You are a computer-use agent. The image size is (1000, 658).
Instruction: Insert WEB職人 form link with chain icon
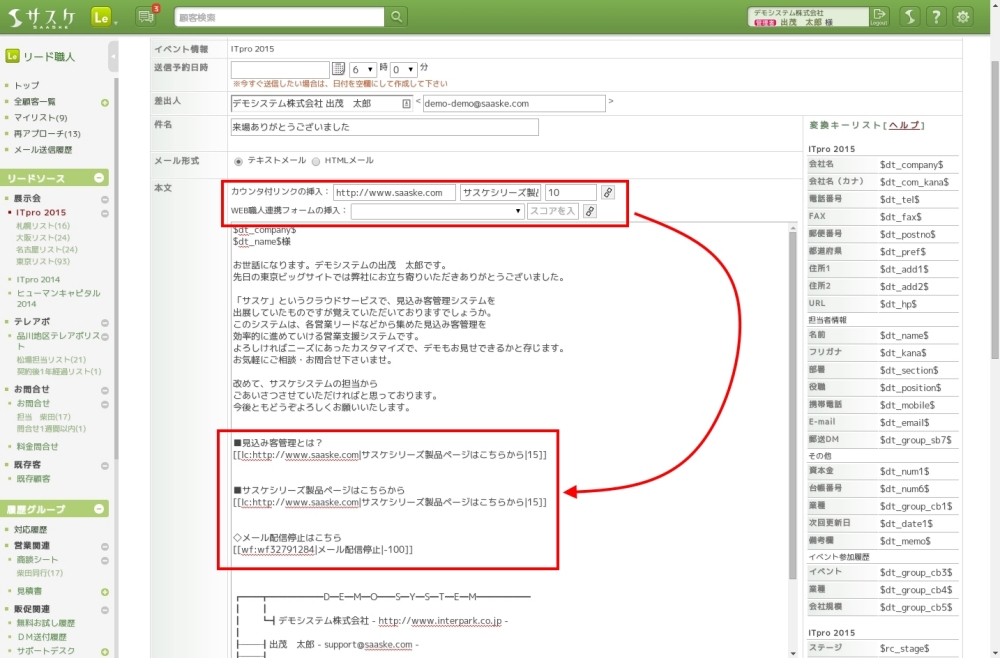pos(590,211)
